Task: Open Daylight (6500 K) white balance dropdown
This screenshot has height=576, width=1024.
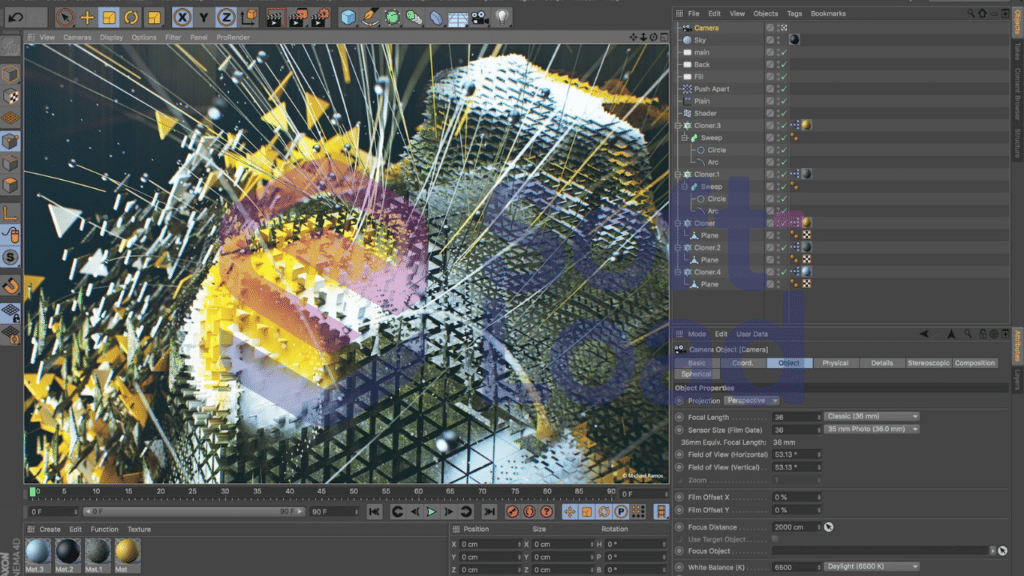Action: (872, 566)
